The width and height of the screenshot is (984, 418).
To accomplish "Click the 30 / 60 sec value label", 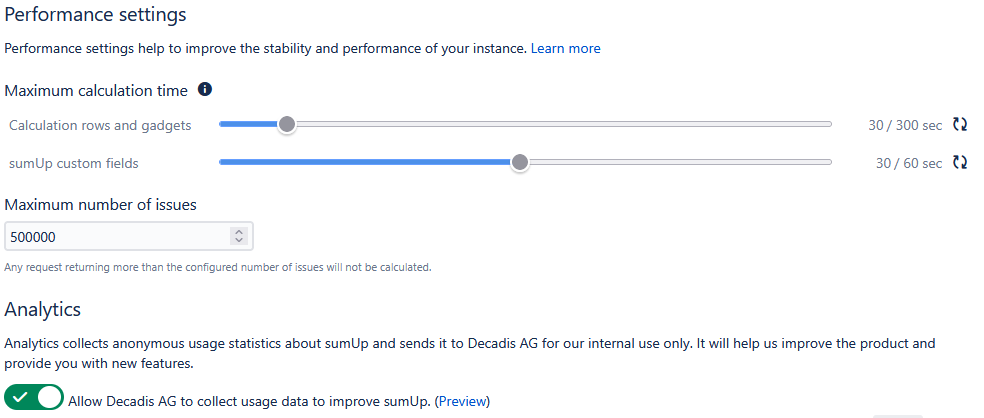I will [x=908, y=163].
